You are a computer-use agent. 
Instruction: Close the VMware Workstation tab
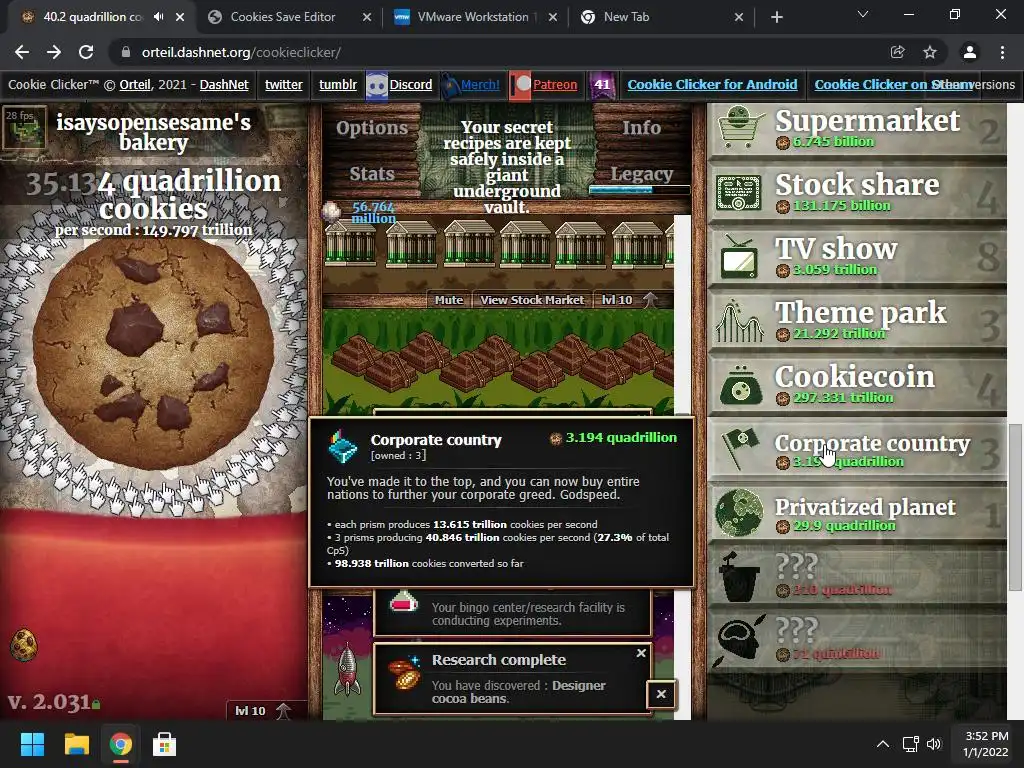point(553,17)
